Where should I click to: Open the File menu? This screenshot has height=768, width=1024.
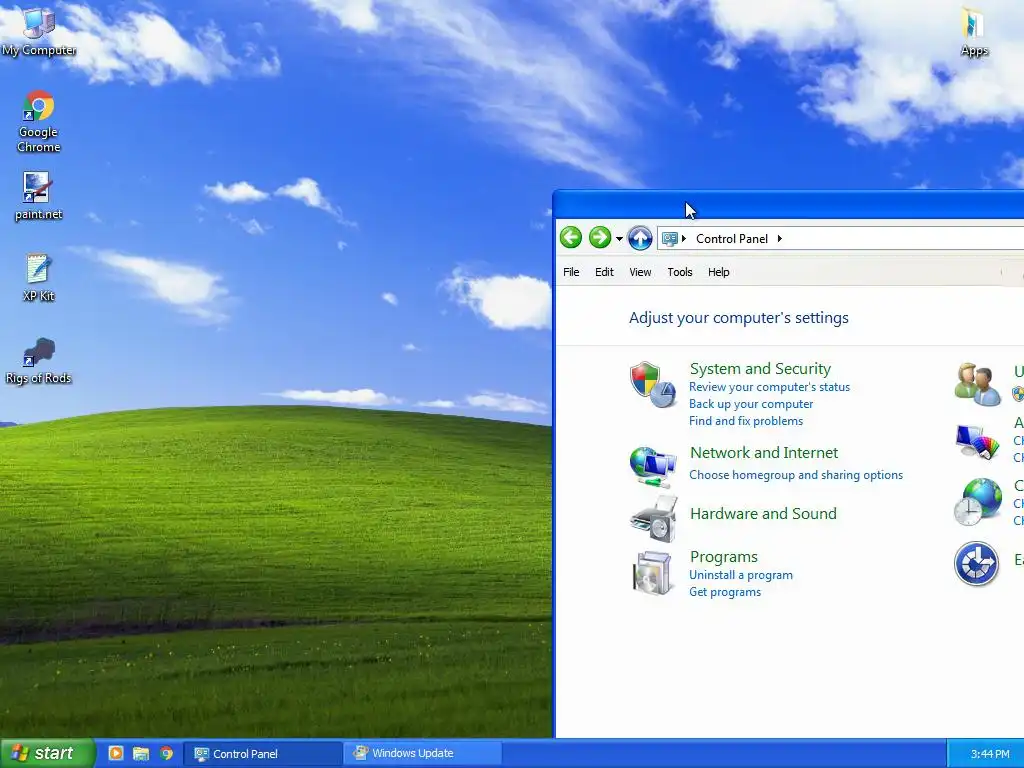pyautogui.click(x=571, y=272)
